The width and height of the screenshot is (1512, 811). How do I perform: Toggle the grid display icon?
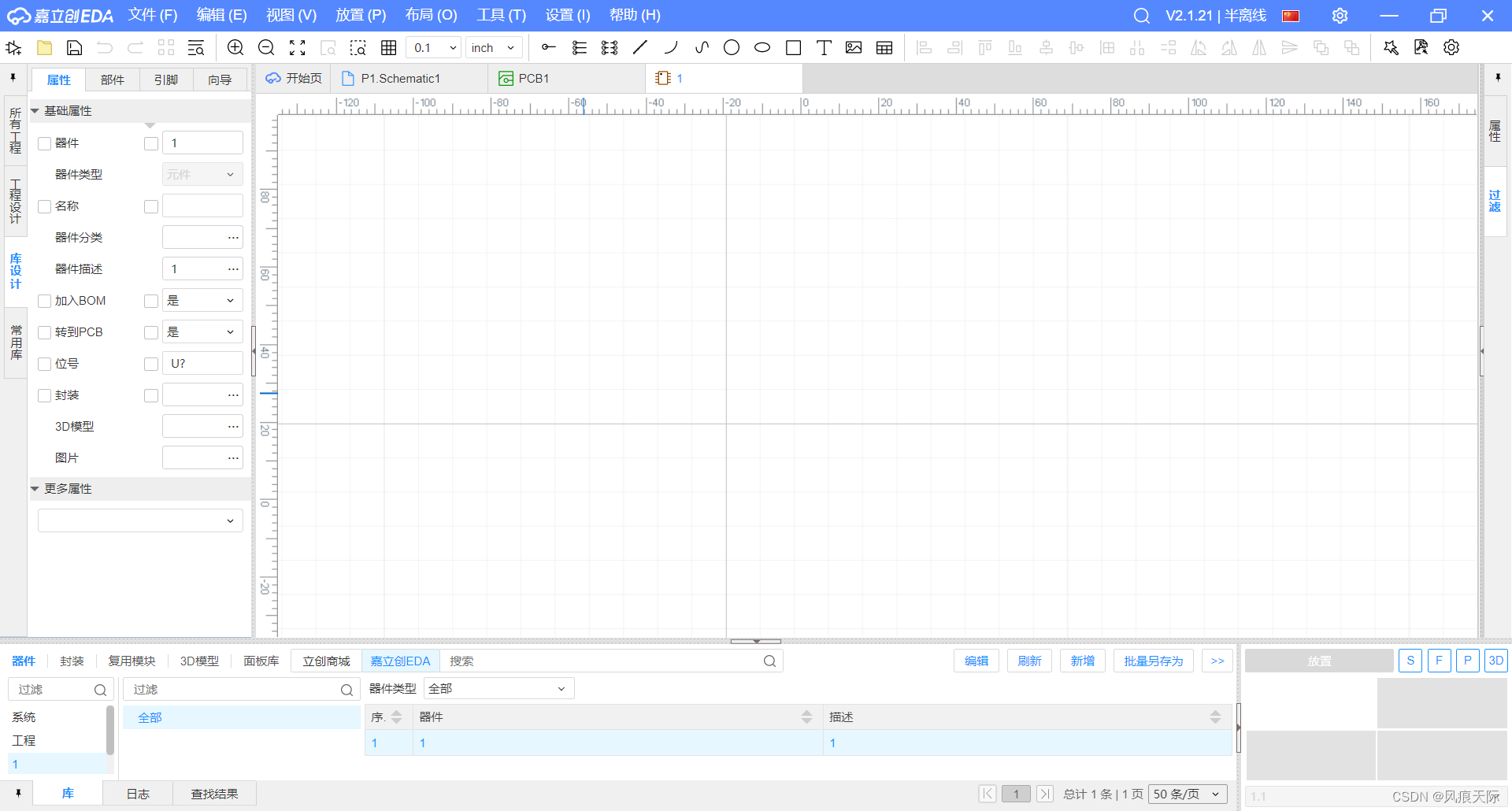pyautogui.click(x=388, y=48)
